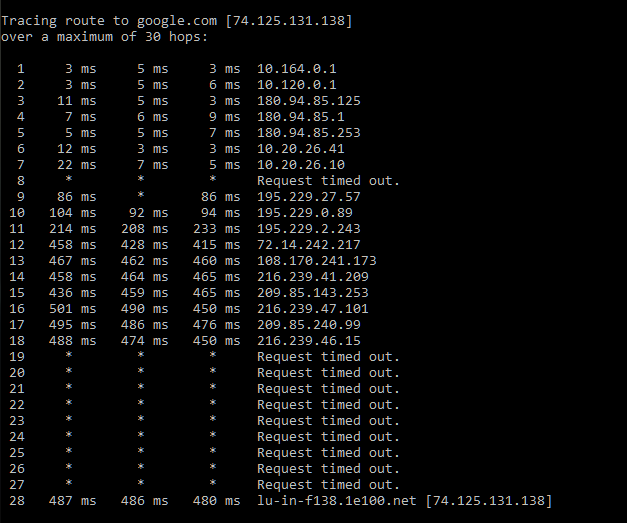This screenshot has width=627, height=523.
Task: Click the 501 ms value on hop 16
Action: [x=73, y=309]
